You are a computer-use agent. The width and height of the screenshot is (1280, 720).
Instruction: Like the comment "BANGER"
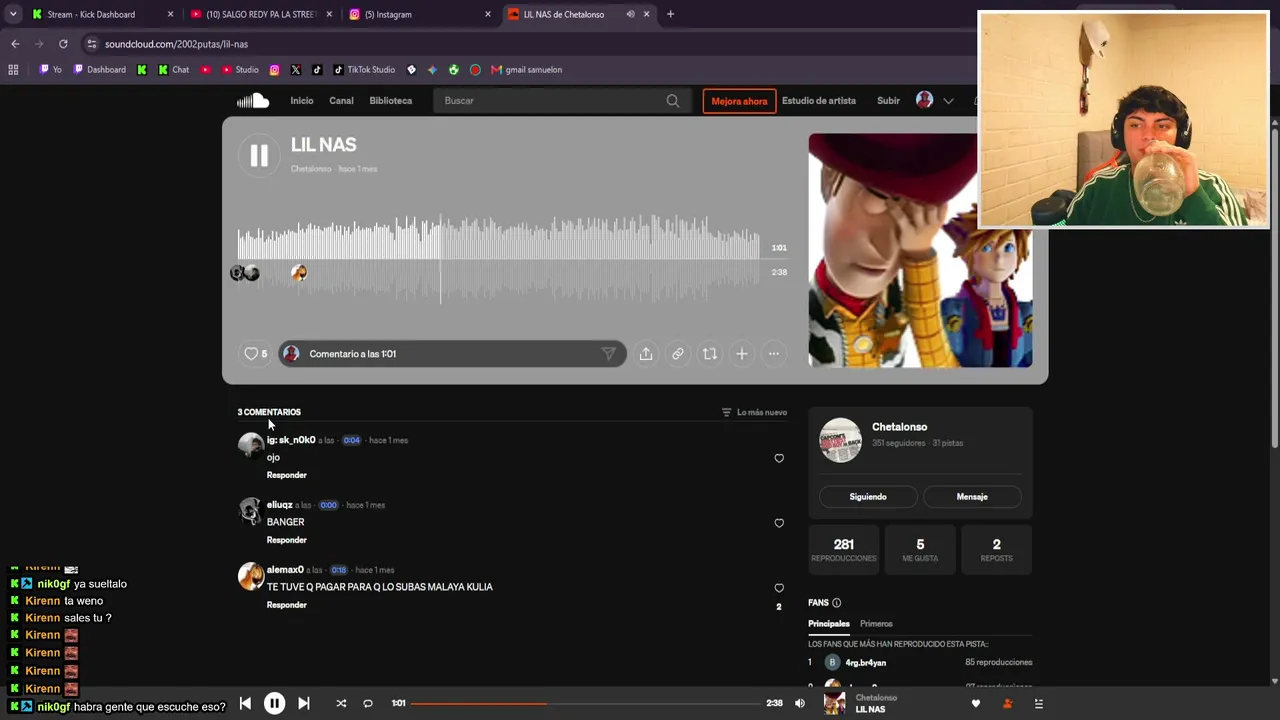(x=779, y=523)
